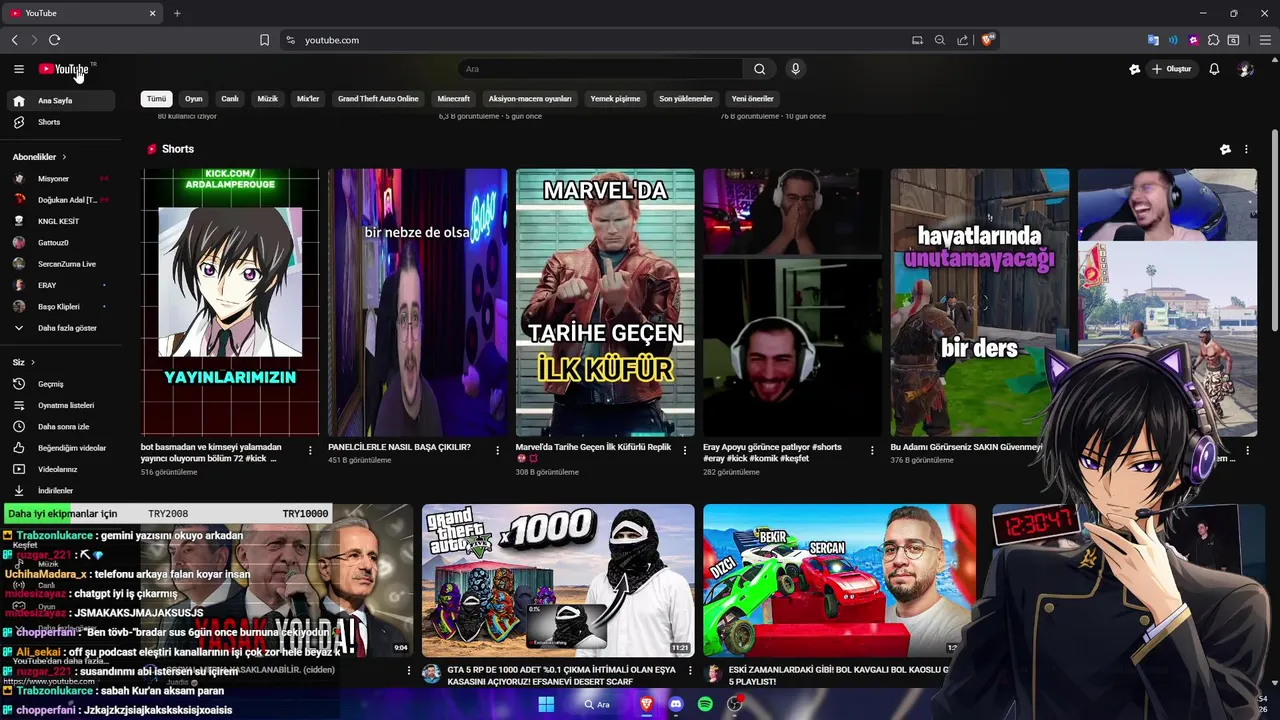The width and height of the screenshot is (1280, 720).
Task: Open the YouTube hamburger guide menu
Action: pyautogui.click(x=18, y=69)
